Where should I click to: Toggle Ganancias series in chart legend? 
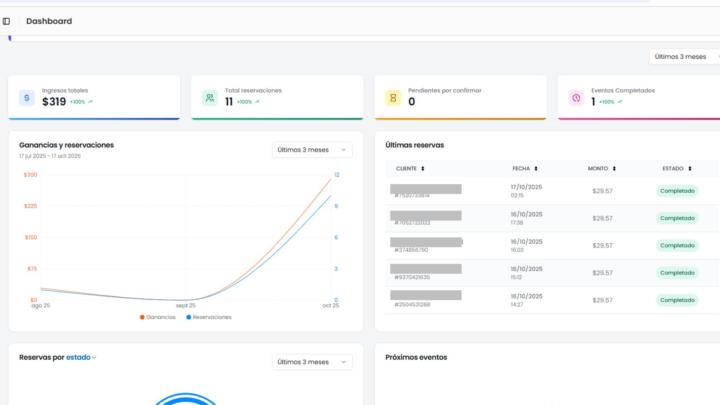tap(158, 317)
